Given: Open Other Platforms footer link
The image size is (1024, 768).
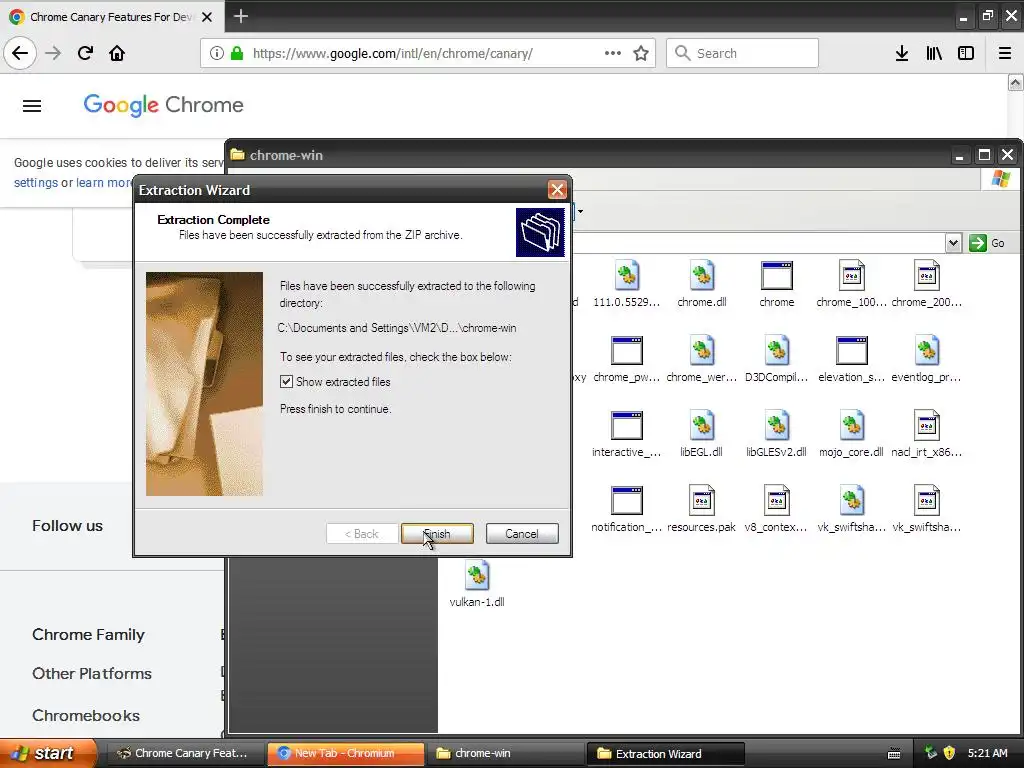Looking at the screenshot, I should click(x=91, y=673).
